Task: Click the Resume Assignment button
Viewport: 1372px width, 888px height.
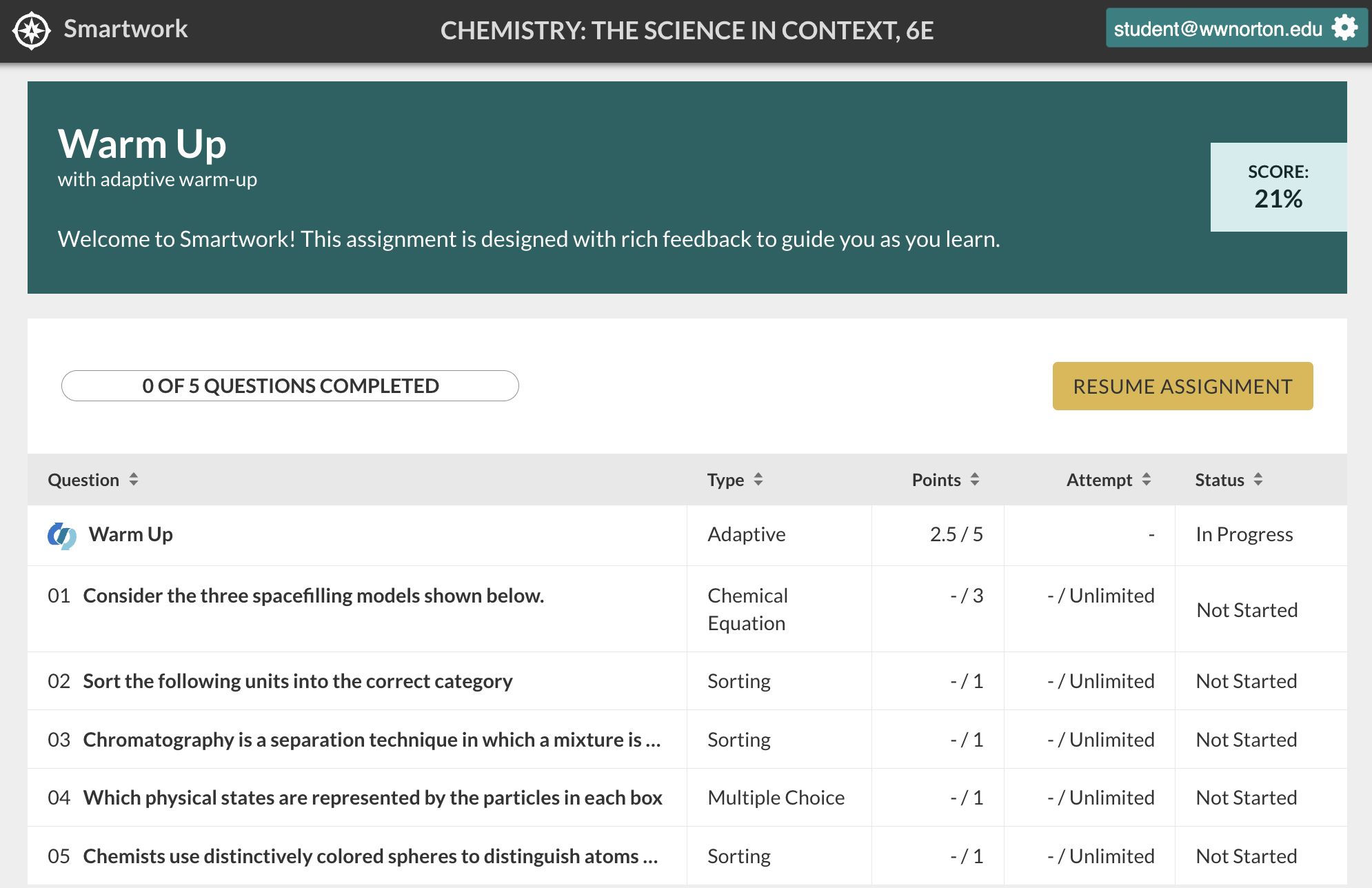Action: point(1182,386)
